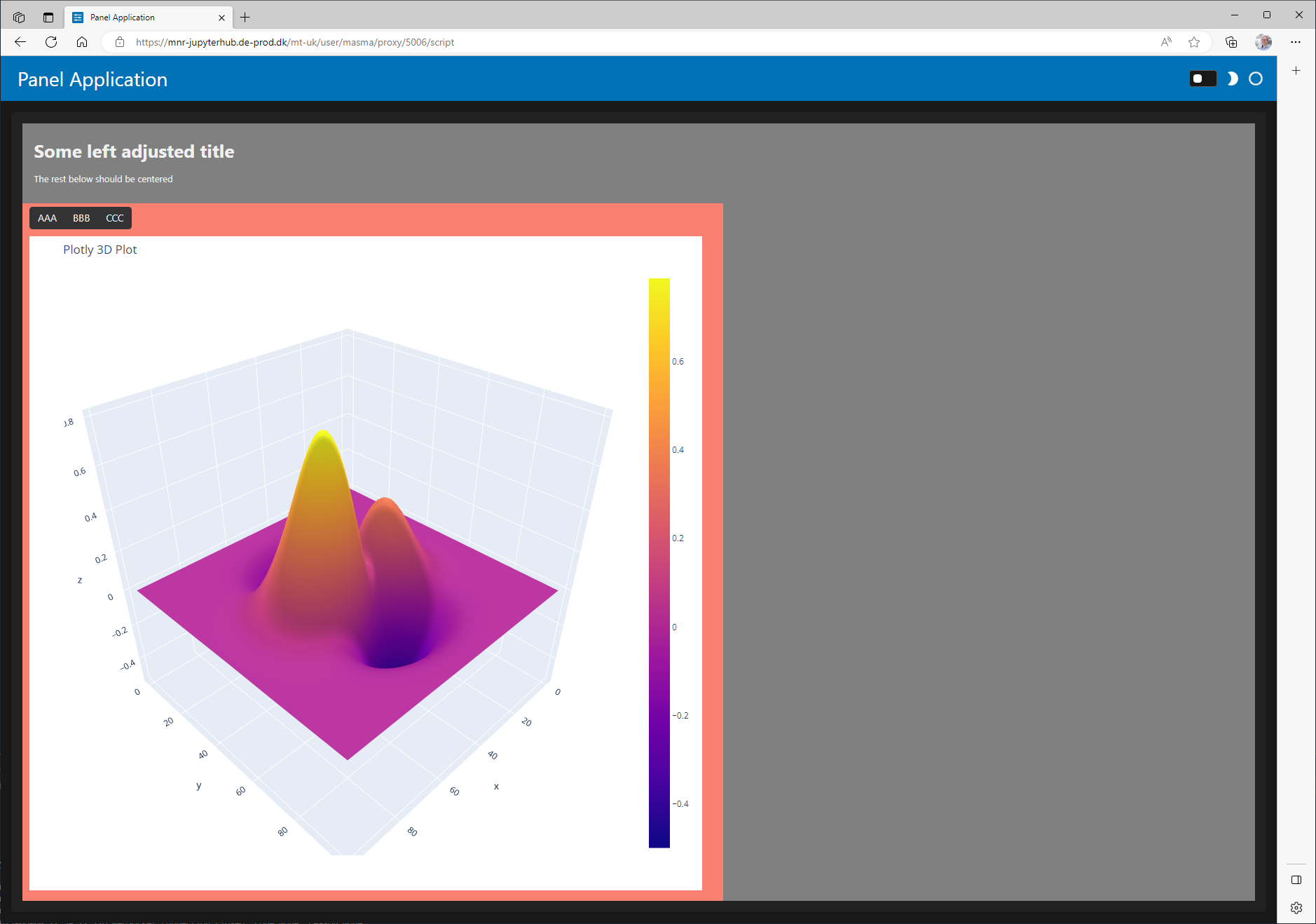Select the CCC tab
The height and width of the screenshot is (924, 1316).
click(114, 218)
